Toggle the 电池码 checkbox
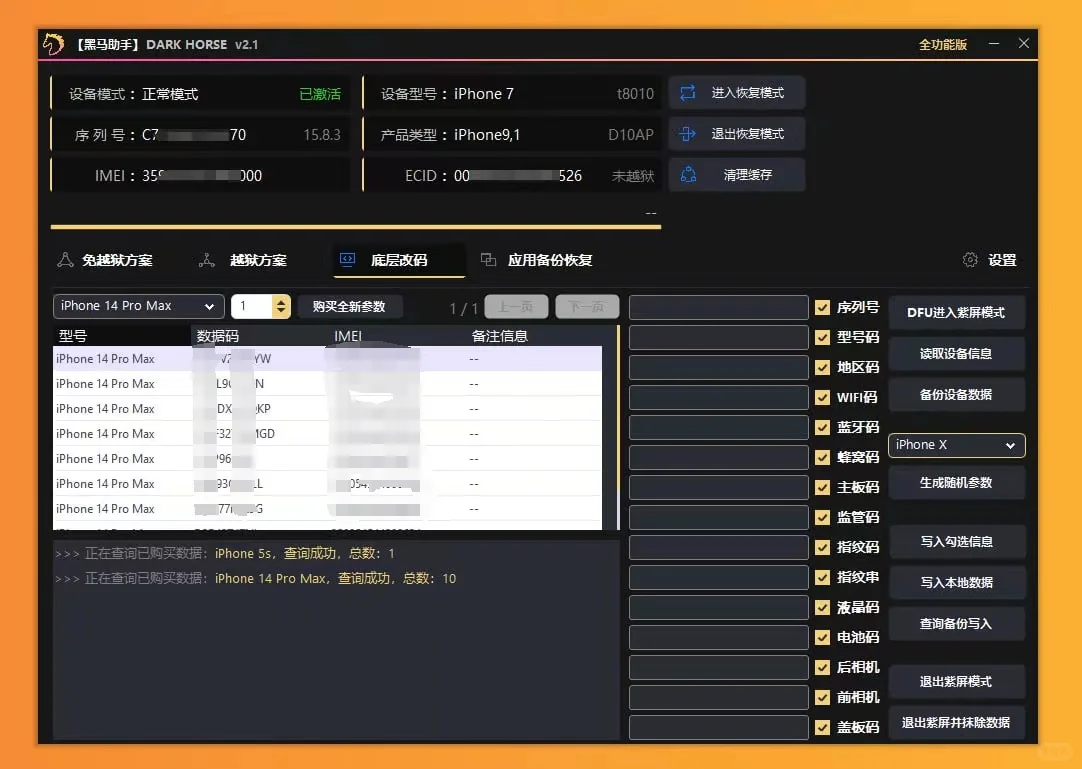1082x769 pixels. [x=823, y=637]
